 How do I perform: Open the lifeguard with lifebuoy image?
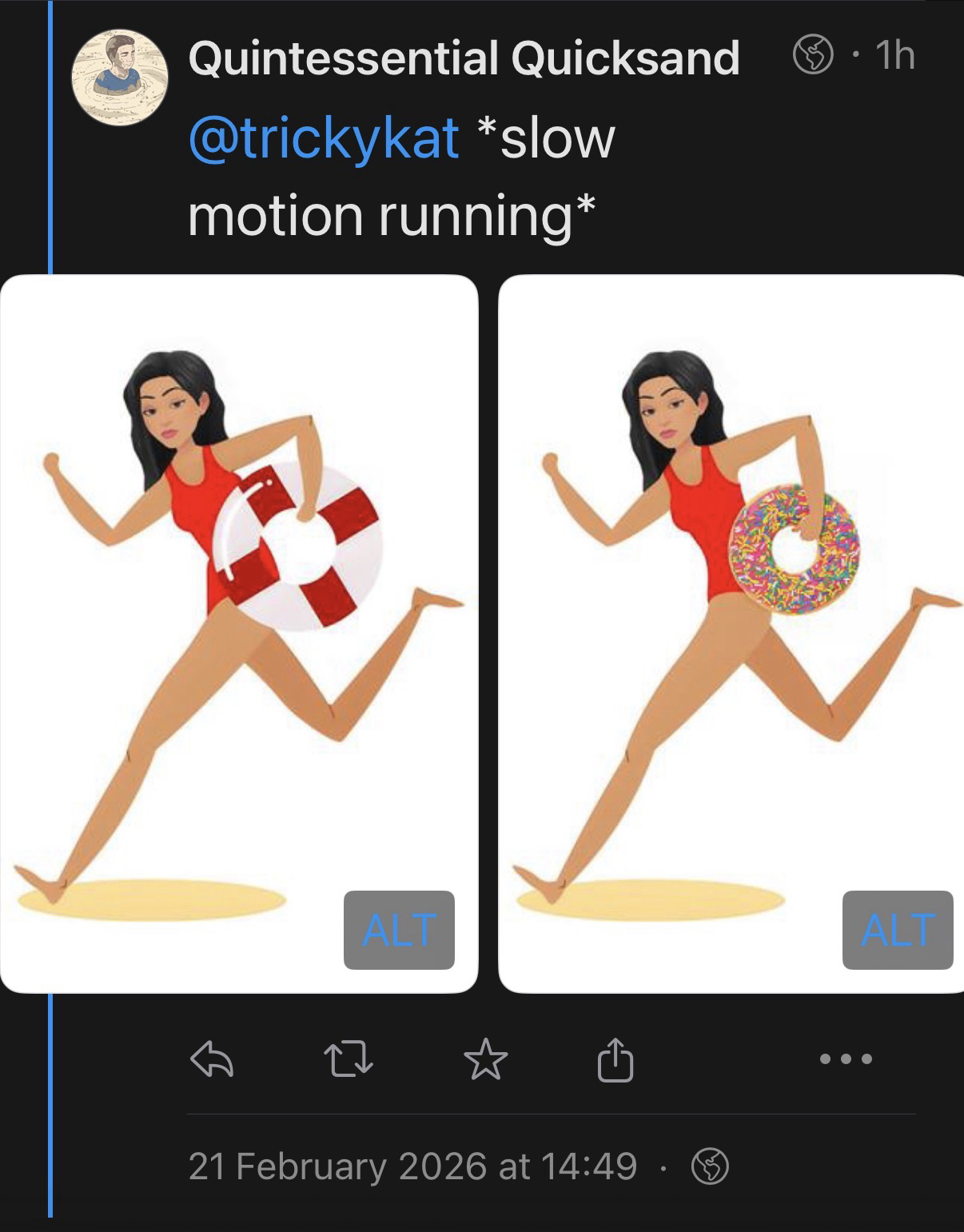[239, 634]
